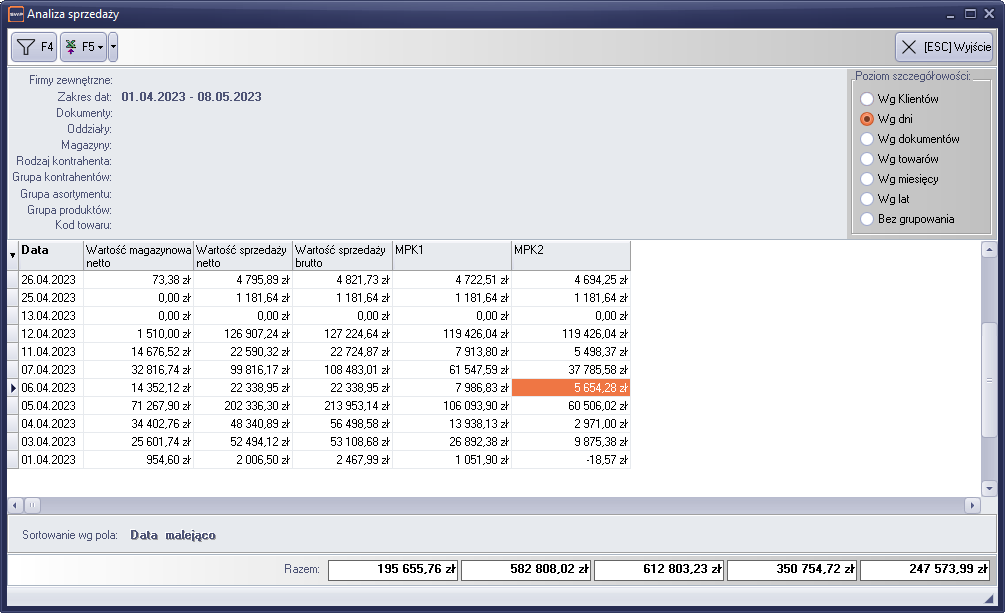Click the MPK1 column header
This screenshot has width=1005, height=613.
[x=451, y=256]
